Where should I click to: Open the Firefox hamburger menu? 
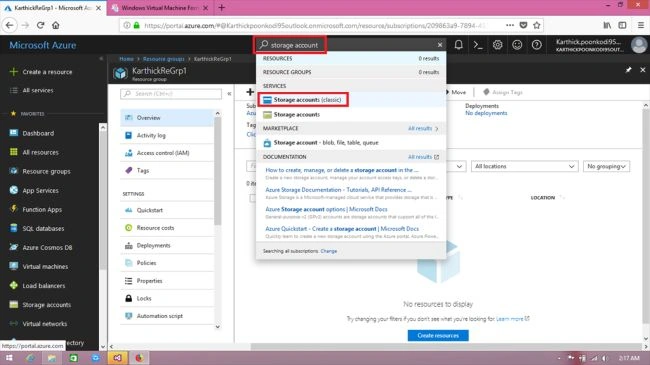[x=640, y=25]
